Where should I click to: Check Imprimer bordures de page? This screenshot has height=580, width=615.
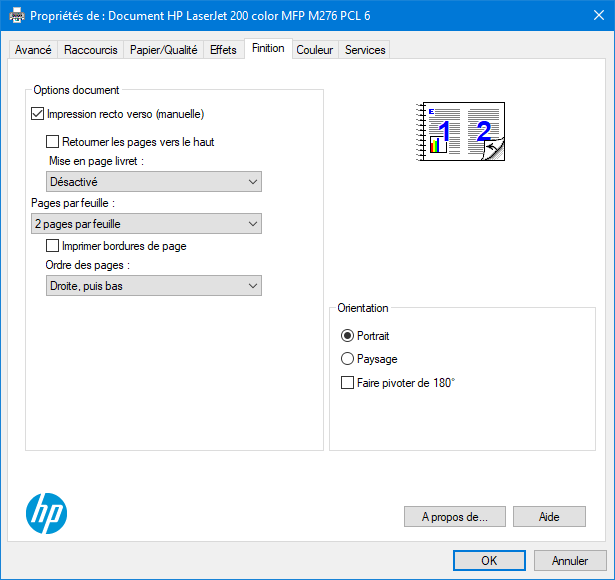(54, 246)
